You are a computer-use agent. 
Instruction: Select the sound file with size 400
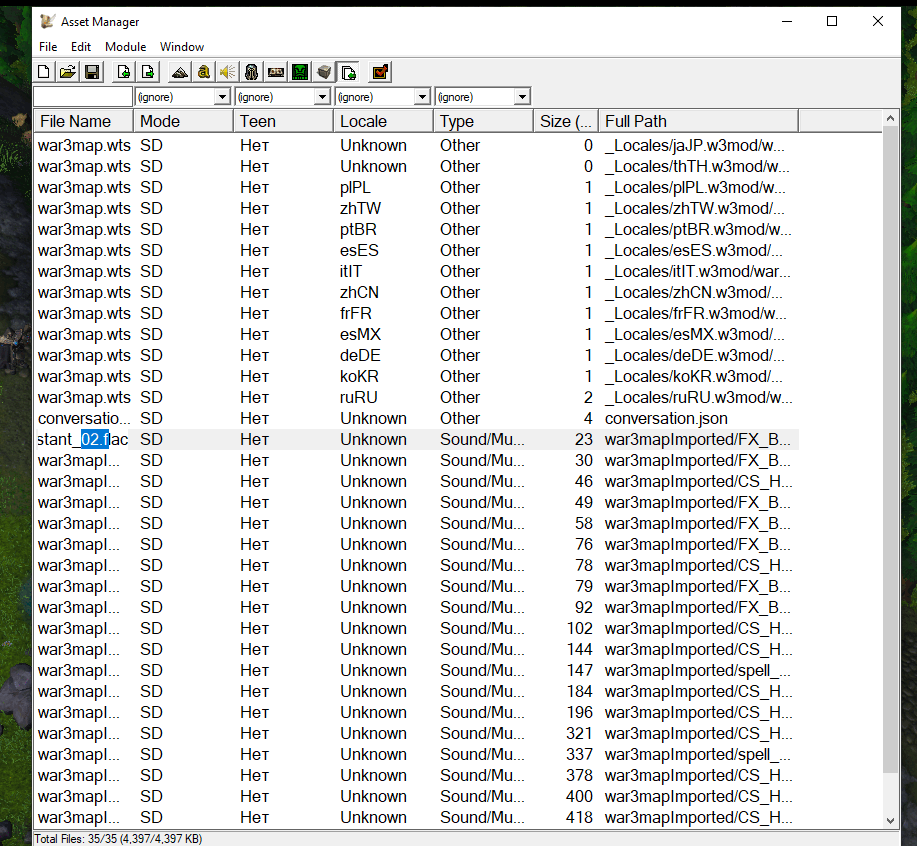pos(416,797)
